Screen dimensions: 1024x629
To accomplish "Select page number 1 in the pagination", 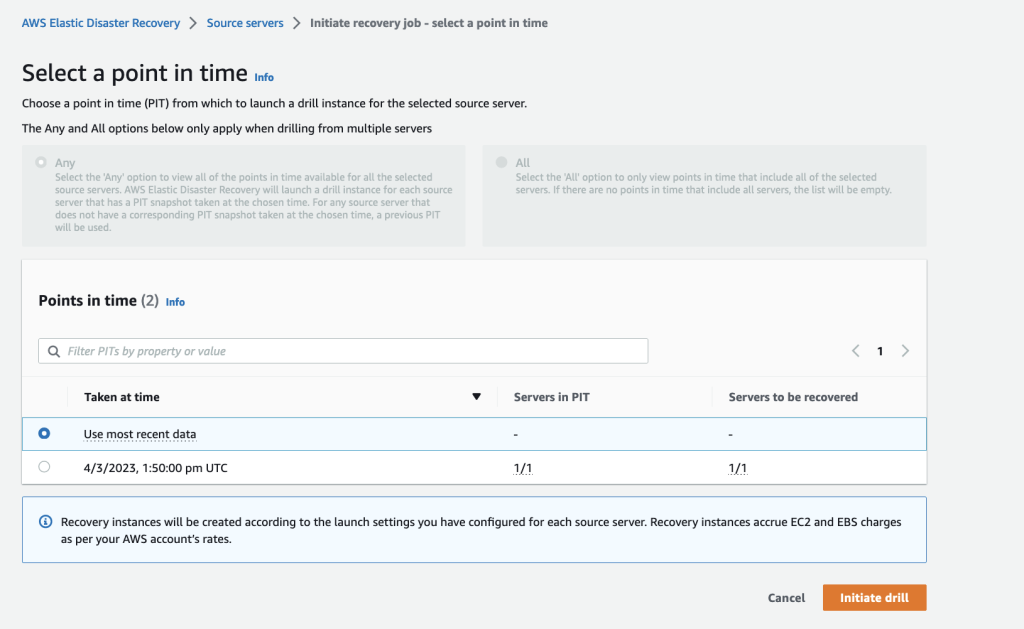I will tap(880, 351).
